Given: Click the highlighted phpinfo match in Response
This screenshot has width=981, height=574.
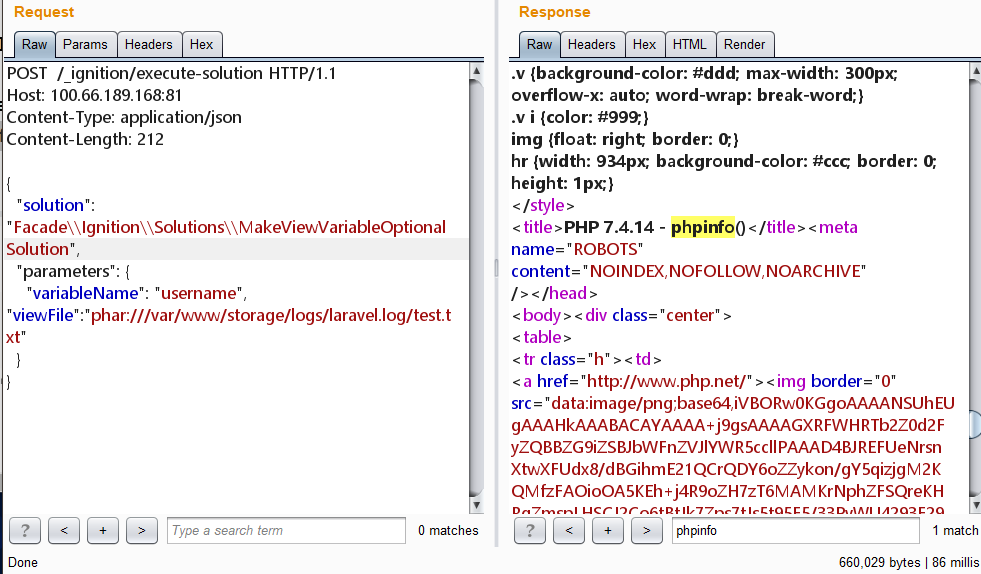Looking at the screenshot, I should point(703,227).
